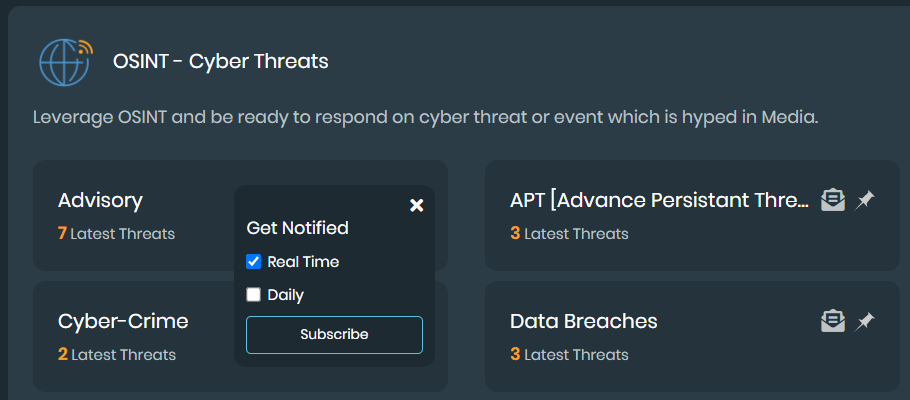Image resolution: width=910 pixels, height=400 pixels.
Task: Enable the Daily notification checkbox
Action: coord(254,295)
